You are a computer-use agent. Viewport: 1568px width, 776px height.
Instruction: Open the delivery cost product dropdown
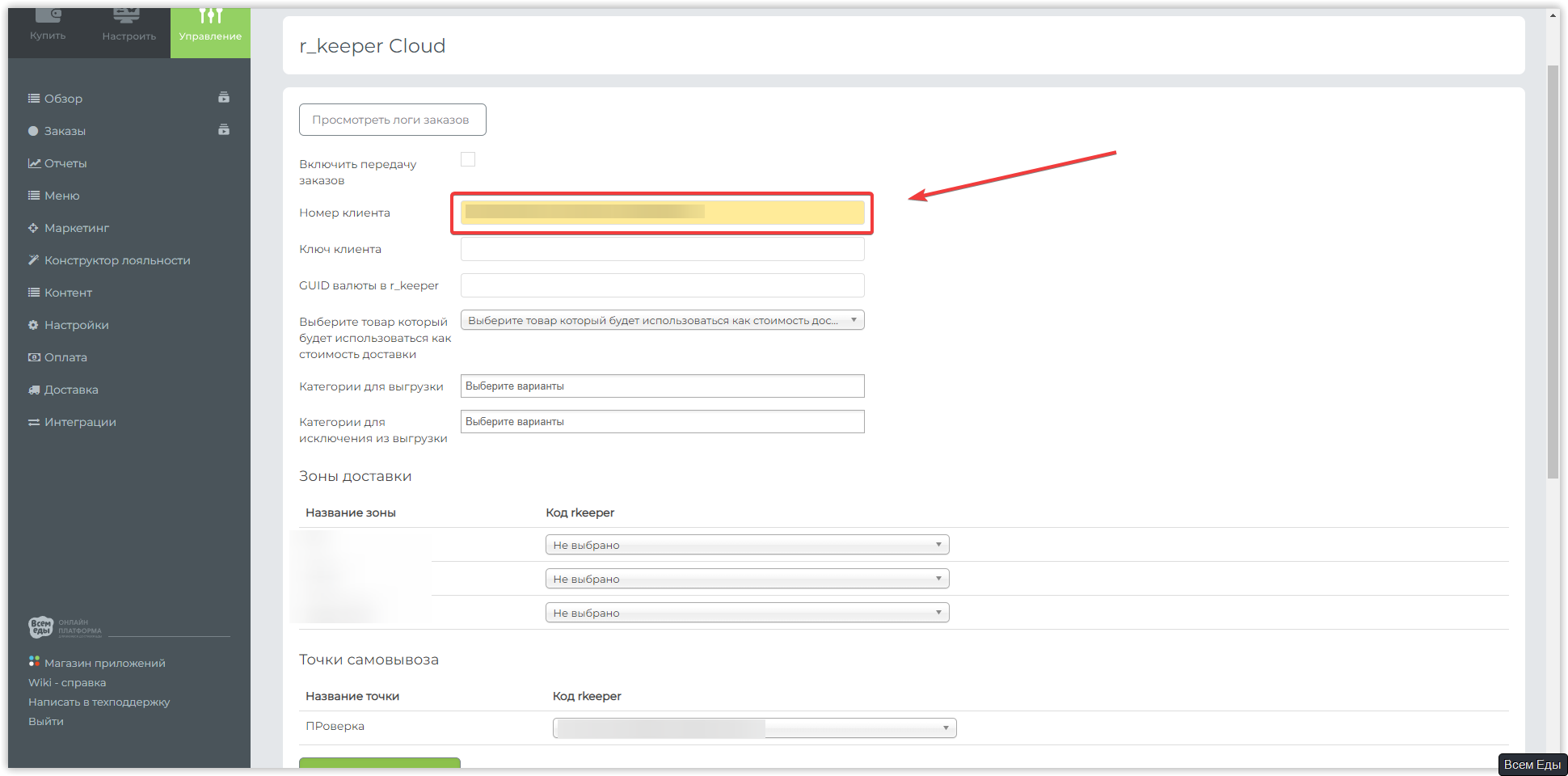click(x=663, y=320)
